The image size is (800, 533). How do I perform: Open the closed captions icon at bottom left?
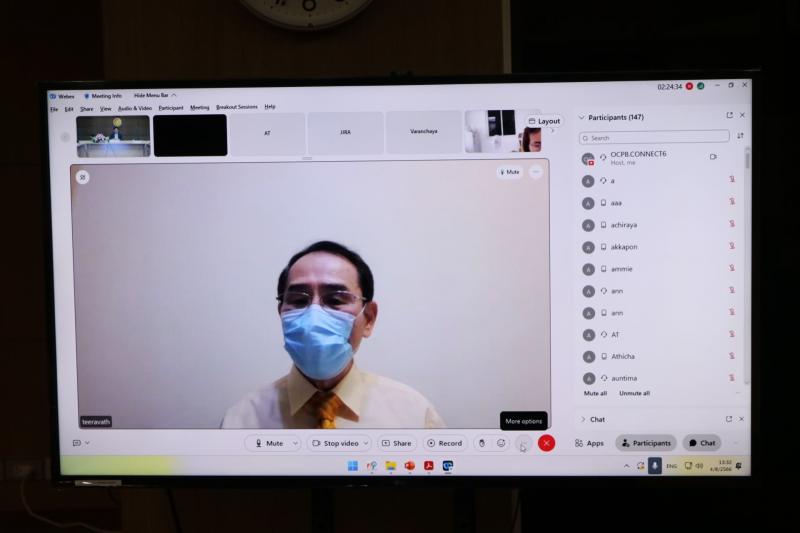[x=76, y=443]
